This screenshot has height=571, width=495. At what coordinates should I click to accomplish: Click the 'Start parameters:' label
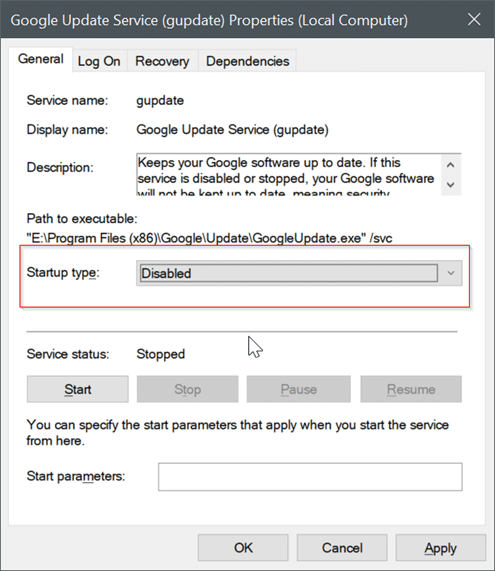tap(76, 476)
